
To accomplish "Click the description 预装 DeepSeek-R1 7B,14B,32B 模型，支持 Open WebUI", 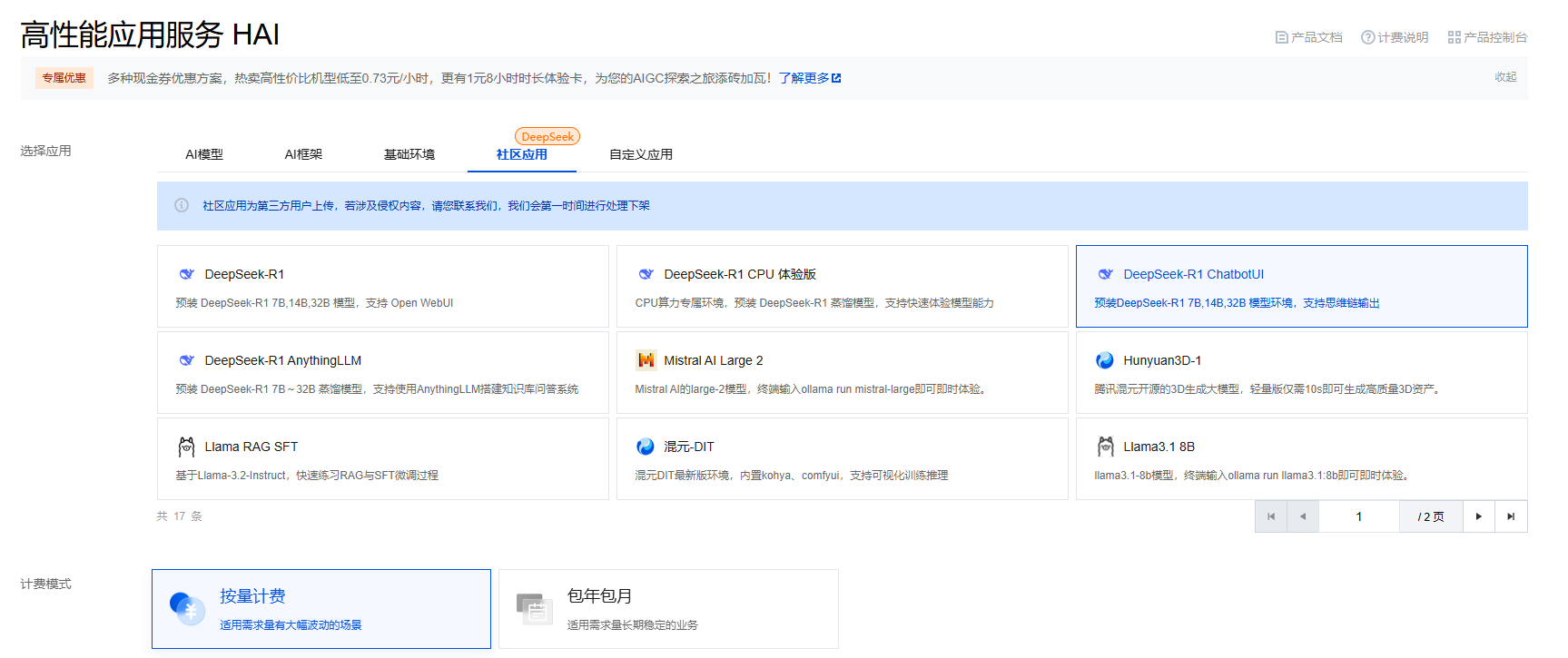I will pos(314,303).
